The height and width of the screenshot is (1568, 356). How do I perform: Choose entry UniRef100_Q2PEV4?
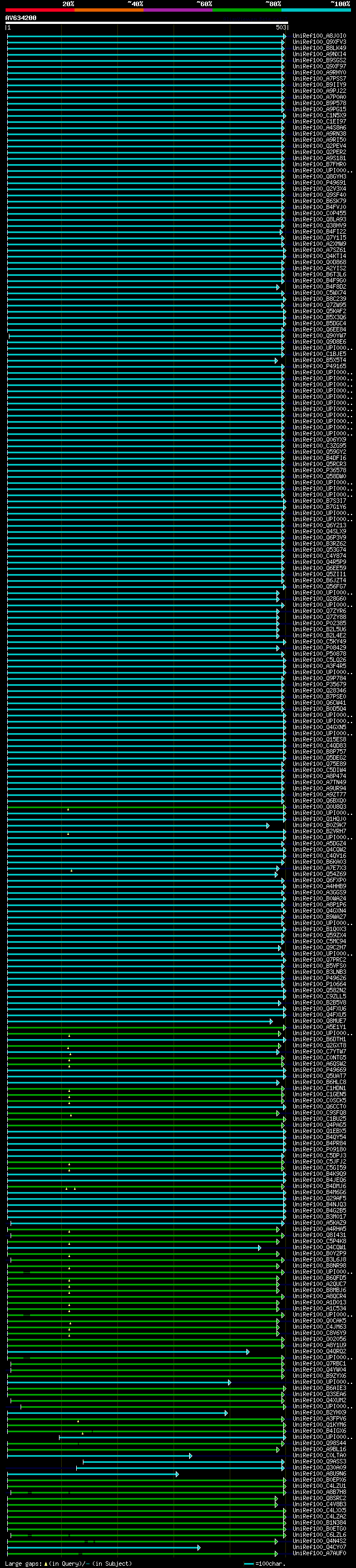point(319,146)
